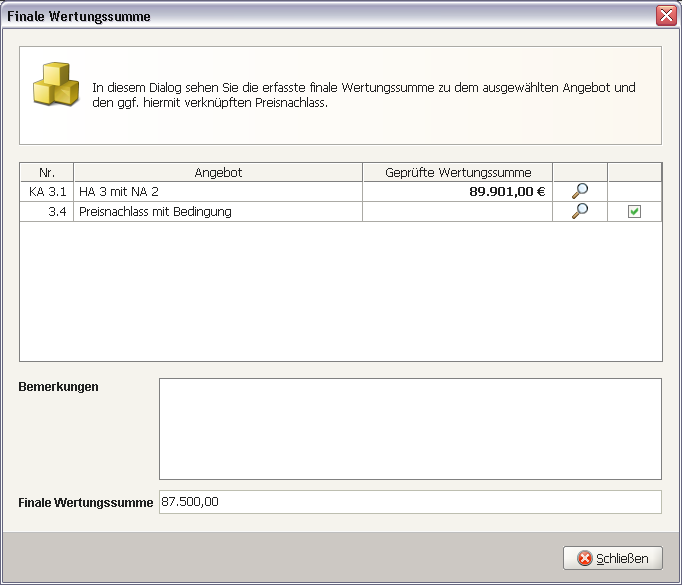Toggle checkbox for Preisnachlass mit Bedingung row
Viewport: 682px width, 585px height.
pos(634,212)
